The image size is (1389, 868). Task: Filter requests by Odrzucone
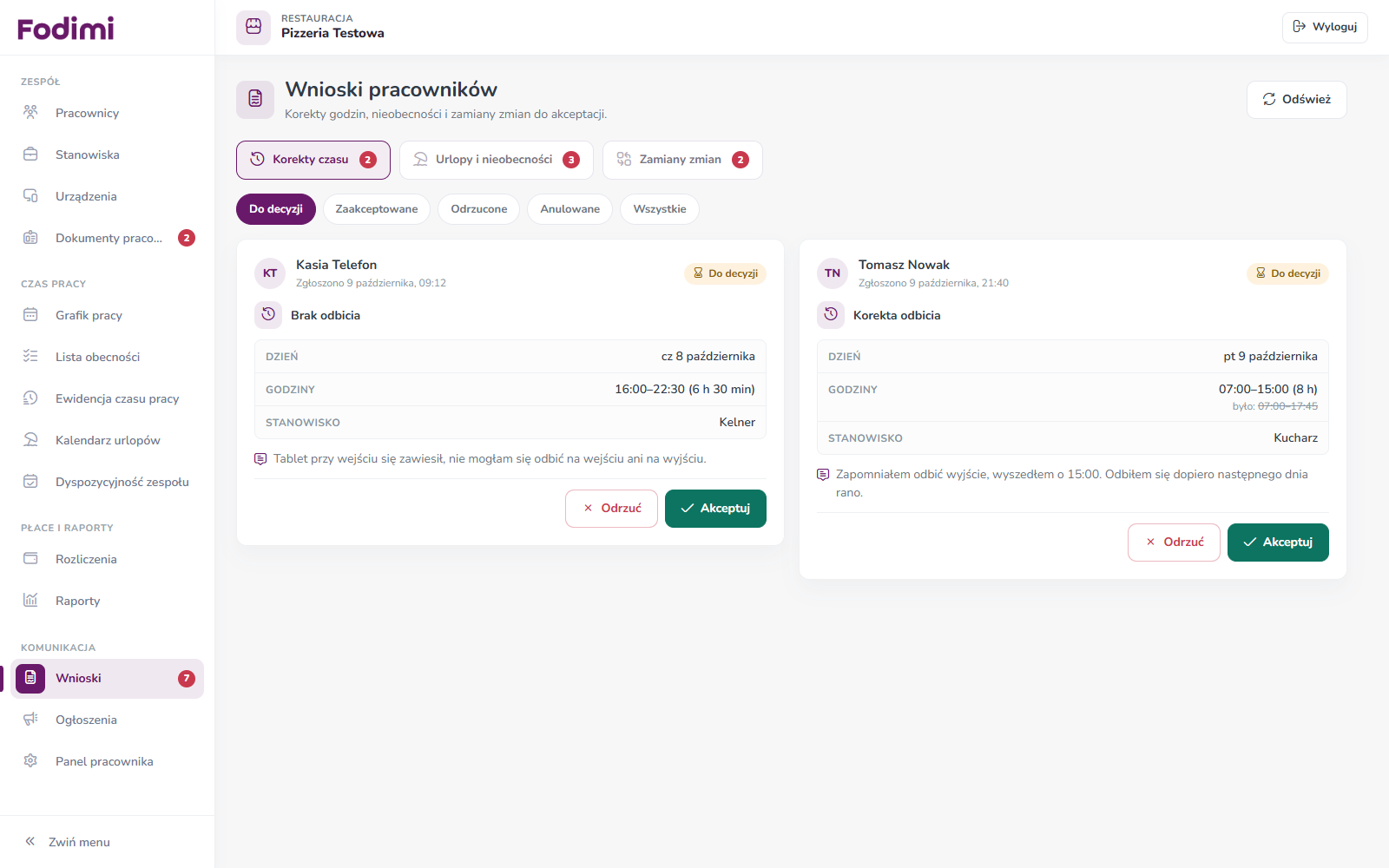(x=479, y=209)
